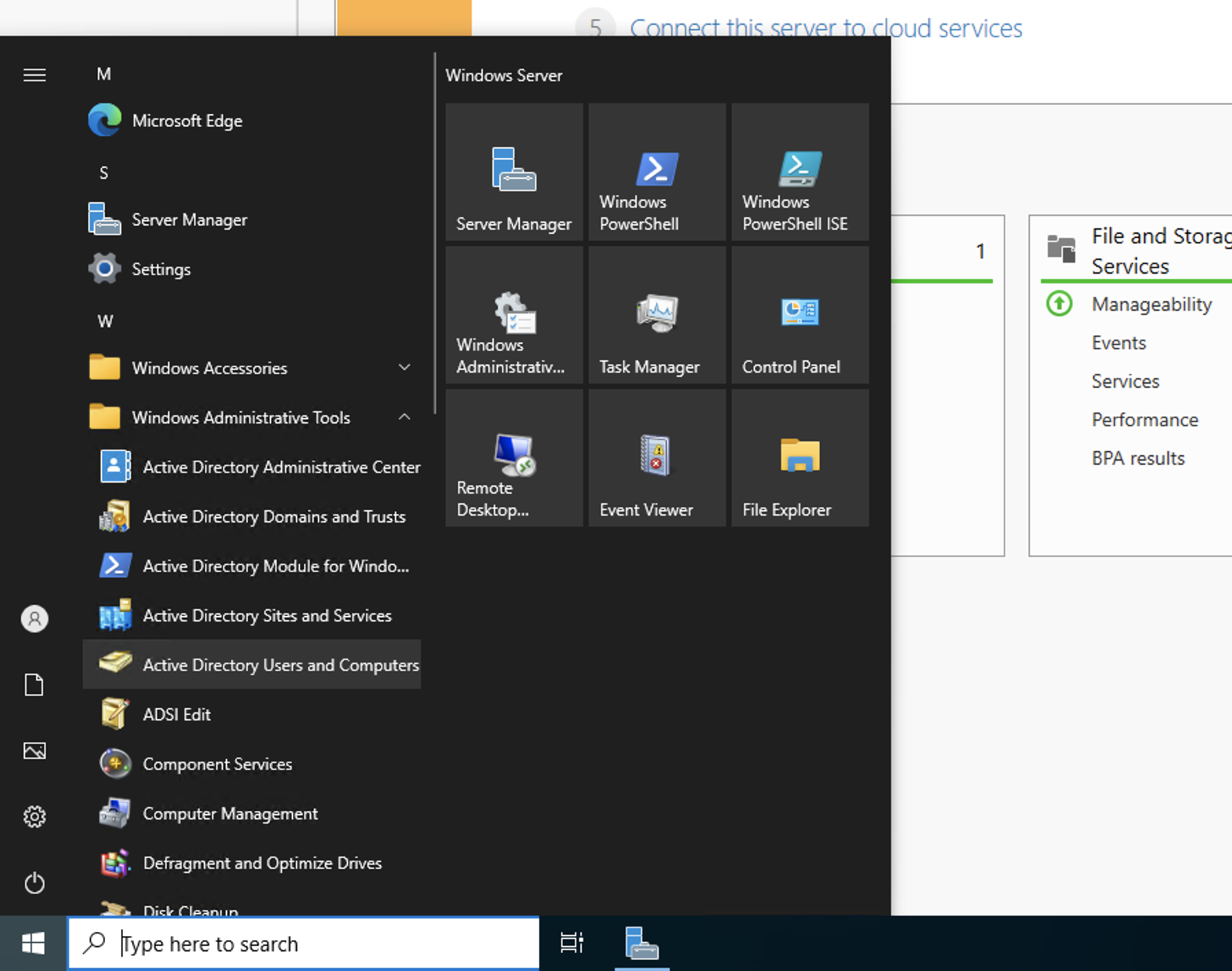Viewport: 1232px width, 971px height.
Task: Open the Windows PowerShell ISE tile
Action: [800, 172]
